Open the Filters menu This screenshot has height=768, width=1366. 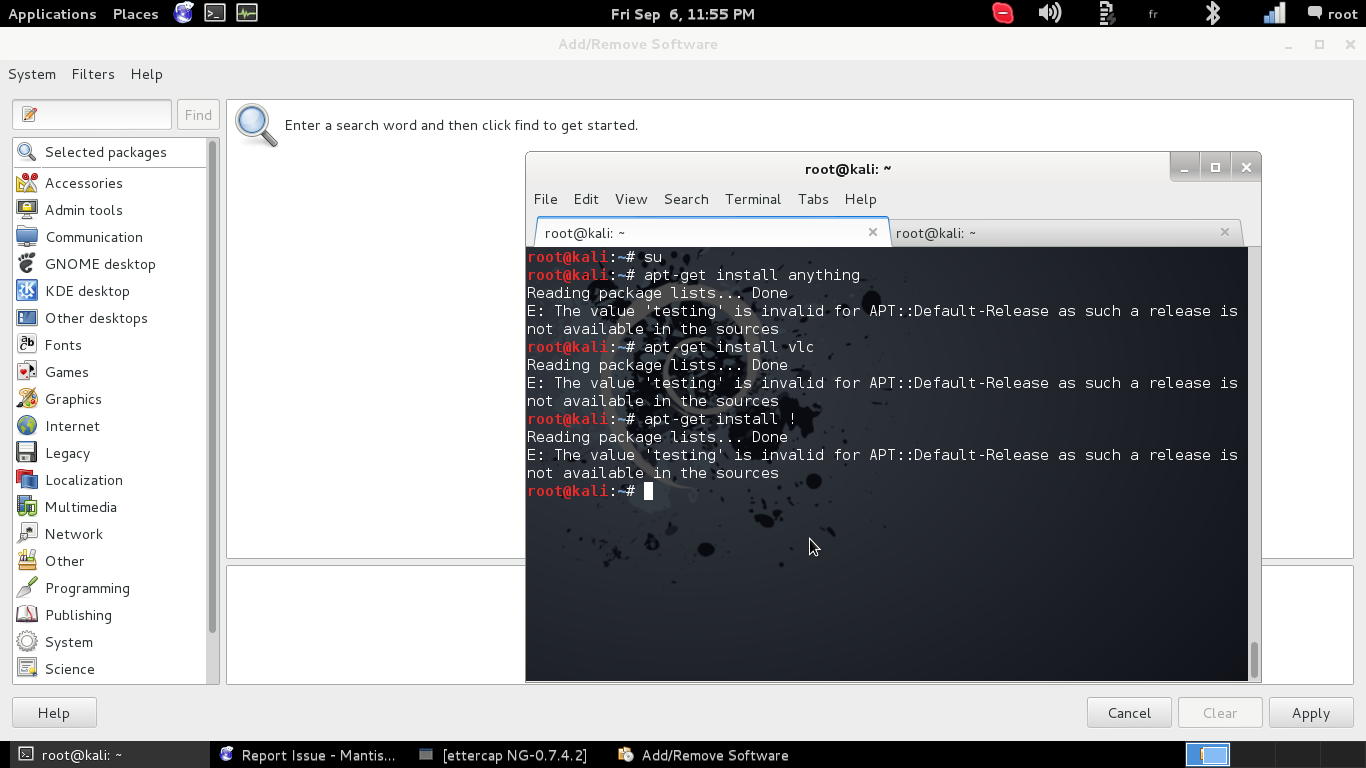[93, 74]
